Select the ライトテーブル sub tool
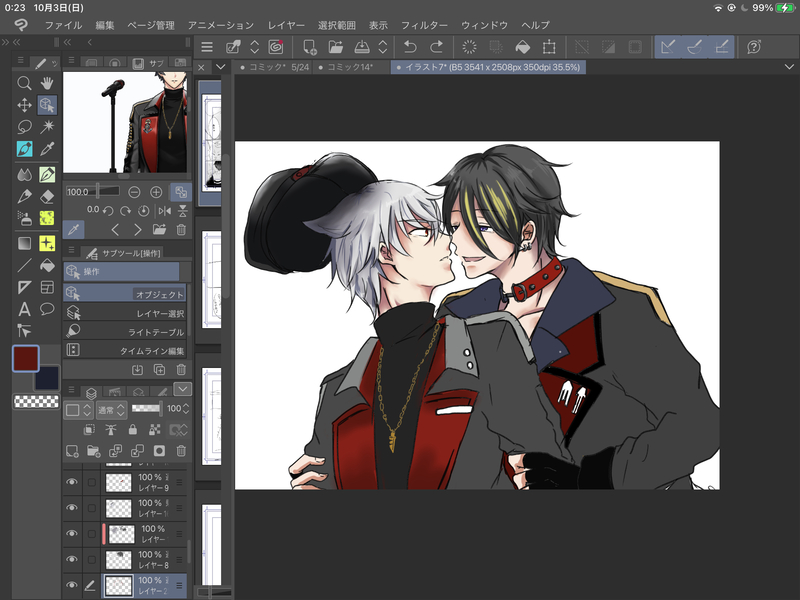This screenshot has height=600, width=800. (x=125, y=332)
